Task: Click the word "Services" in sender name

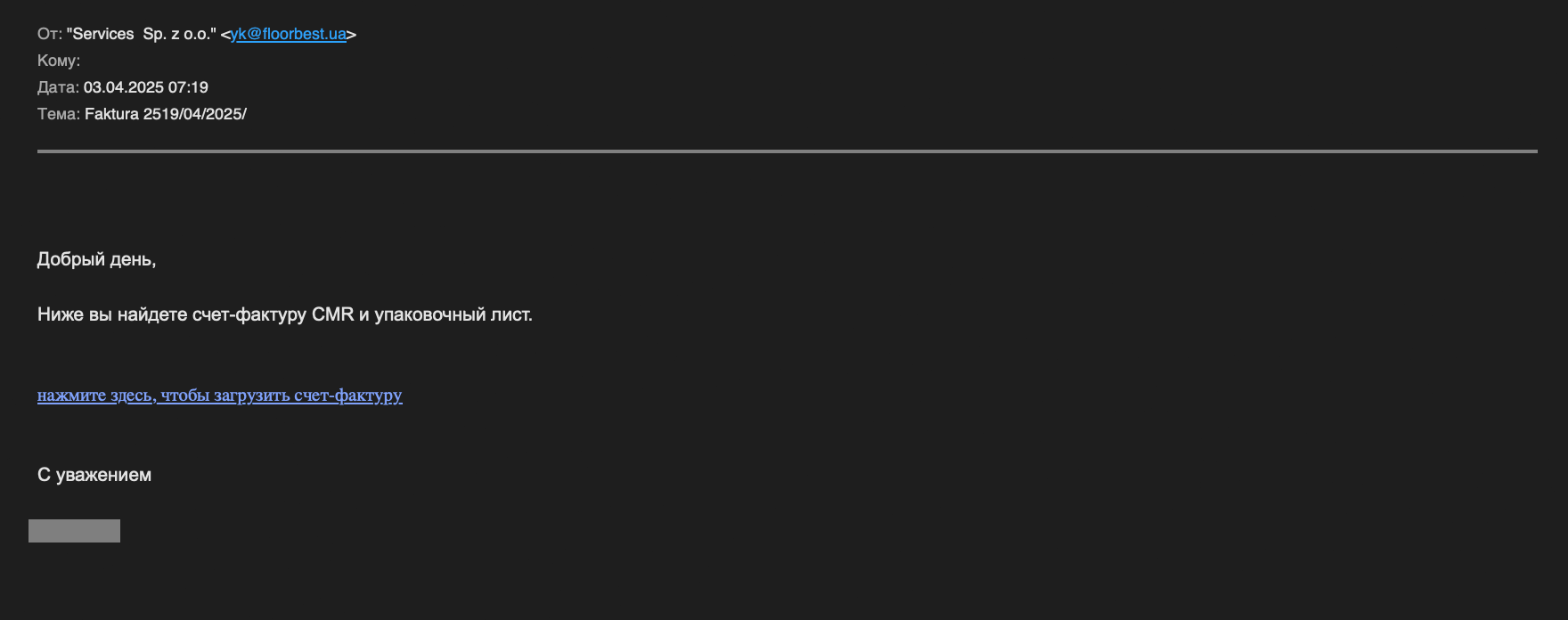Action: [x=102, y=35]
